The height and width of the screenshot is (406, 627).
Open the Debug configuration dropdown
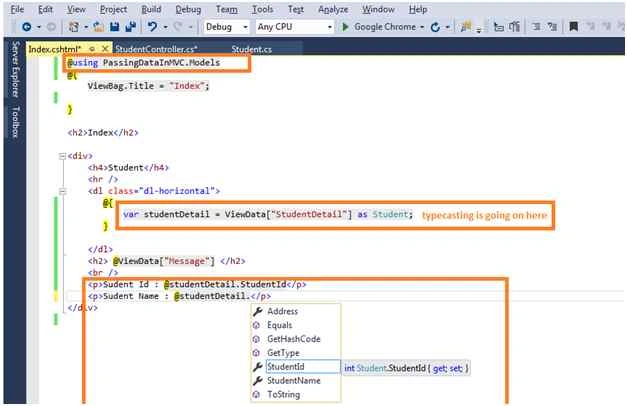pos(226,27)
